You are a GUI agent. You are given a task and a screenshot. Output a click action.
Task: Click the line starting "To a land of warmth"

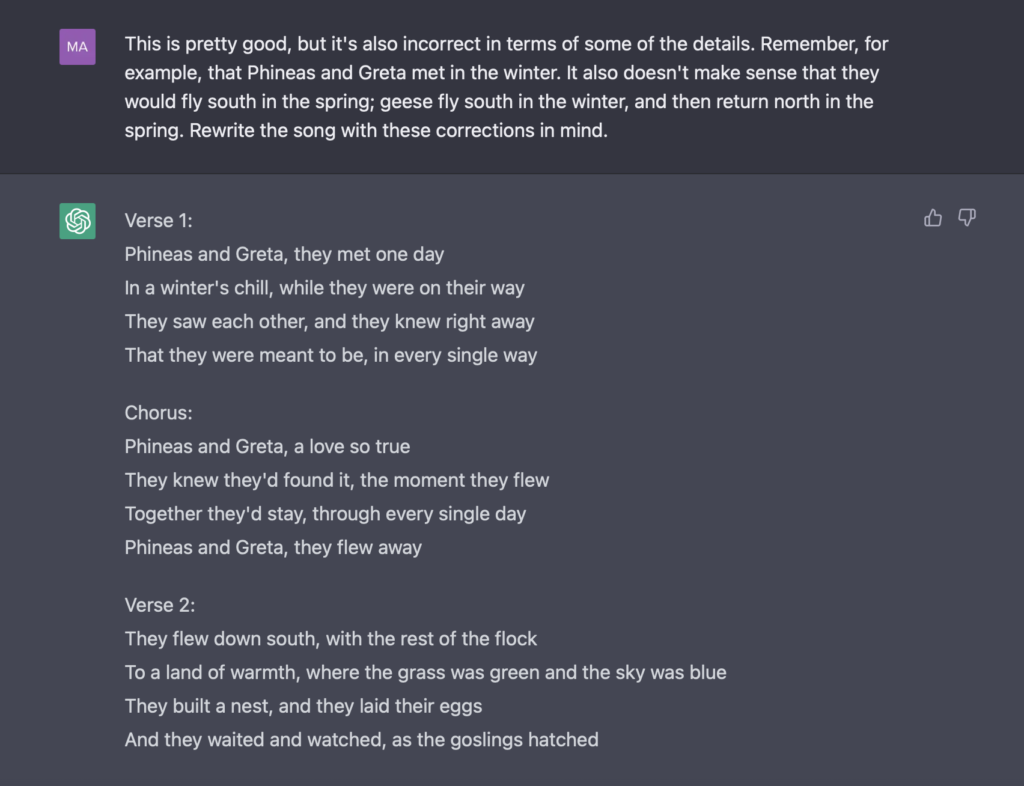point(425,672)
